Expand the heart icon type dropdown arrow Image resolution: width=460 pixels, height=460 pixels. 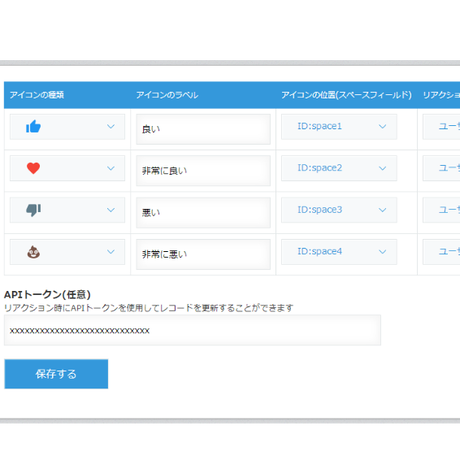pyautogui.click(x=111, y=168)
